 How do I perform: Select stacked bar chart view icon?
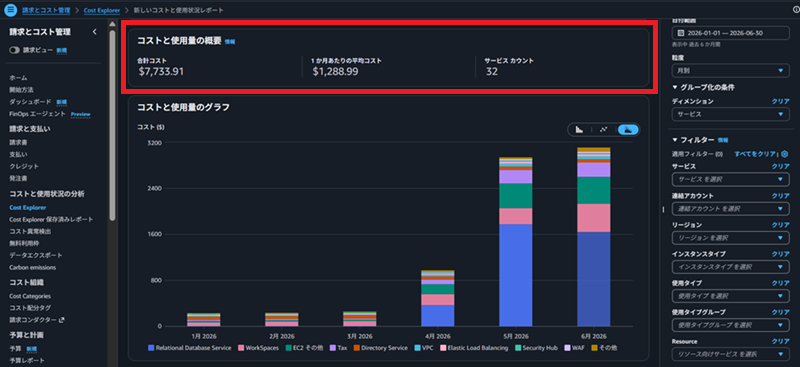pyautogui.click(x=628, y=130)
